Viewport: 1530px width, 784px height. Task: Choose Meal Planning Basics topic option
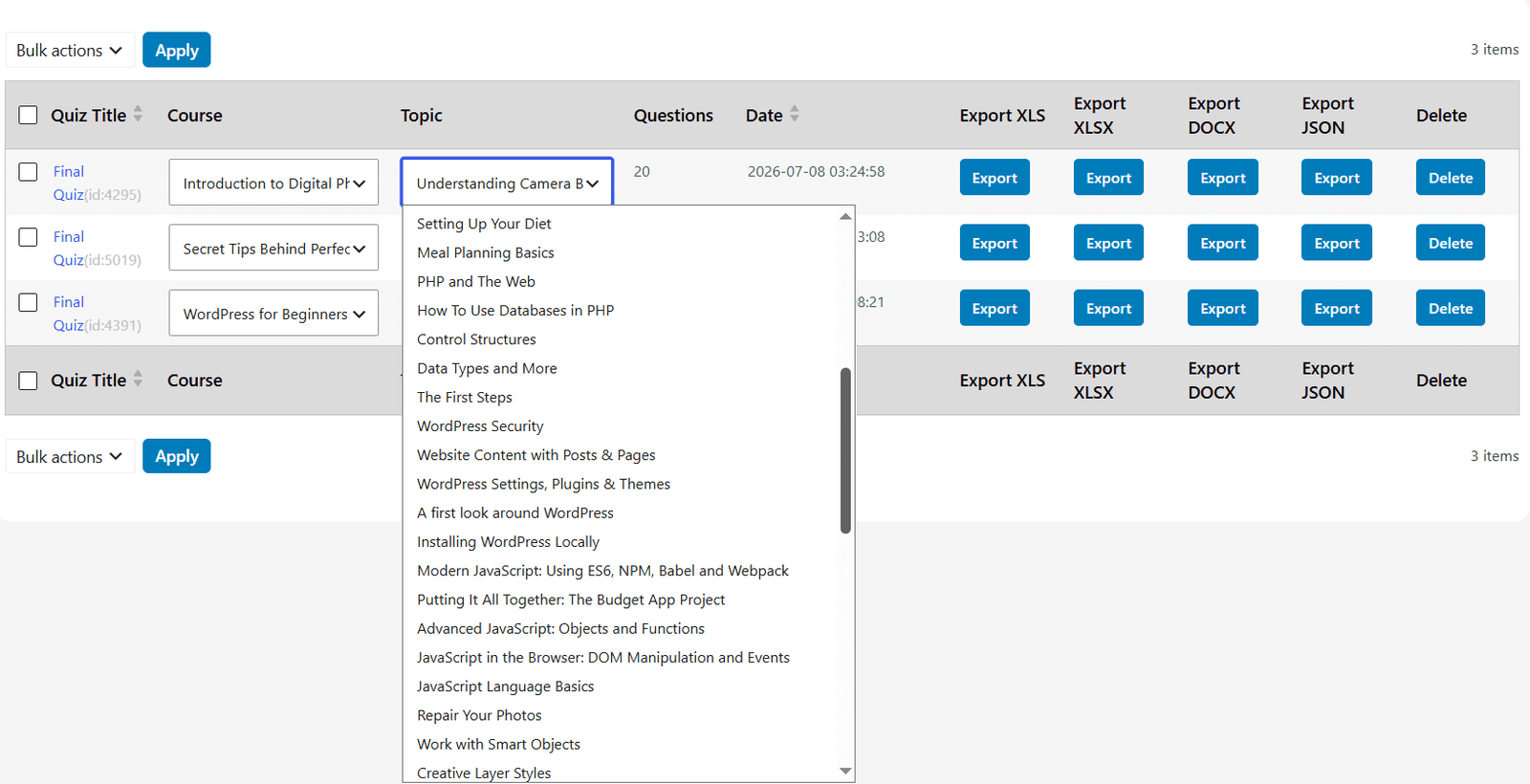(x=486, y=252)
